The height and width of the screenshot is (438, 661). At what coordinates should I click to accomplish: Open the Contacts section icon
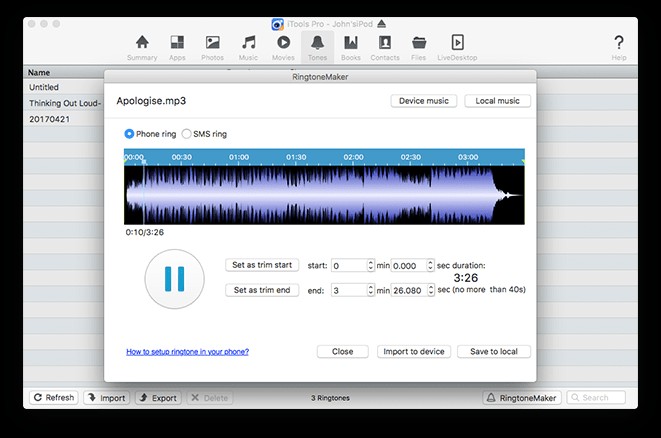click(x=384, y=46)
